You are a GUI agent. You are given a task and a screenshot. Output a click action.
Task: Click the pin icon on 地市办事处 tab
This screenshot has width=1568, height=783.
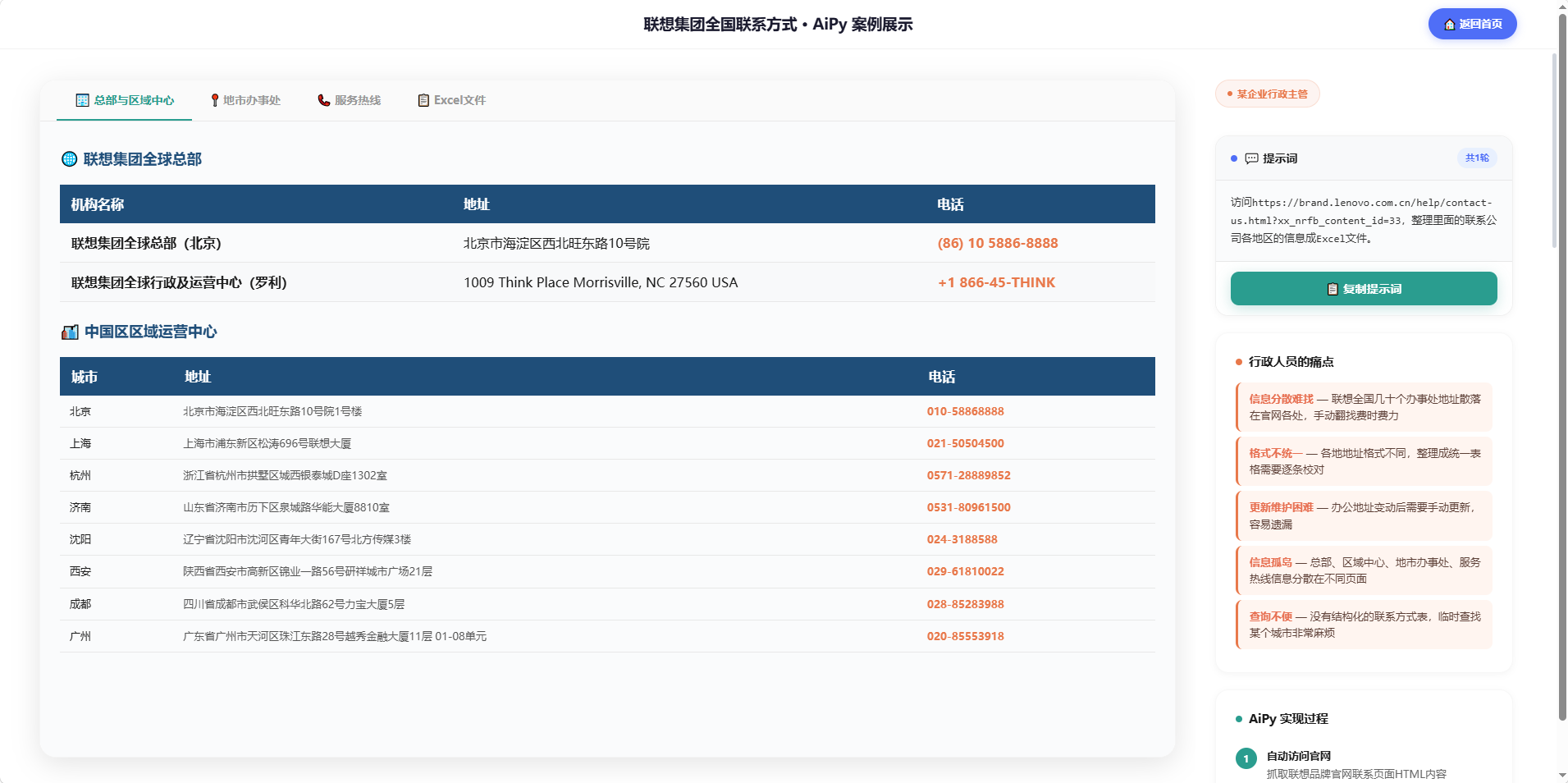[x=215, y=100]
